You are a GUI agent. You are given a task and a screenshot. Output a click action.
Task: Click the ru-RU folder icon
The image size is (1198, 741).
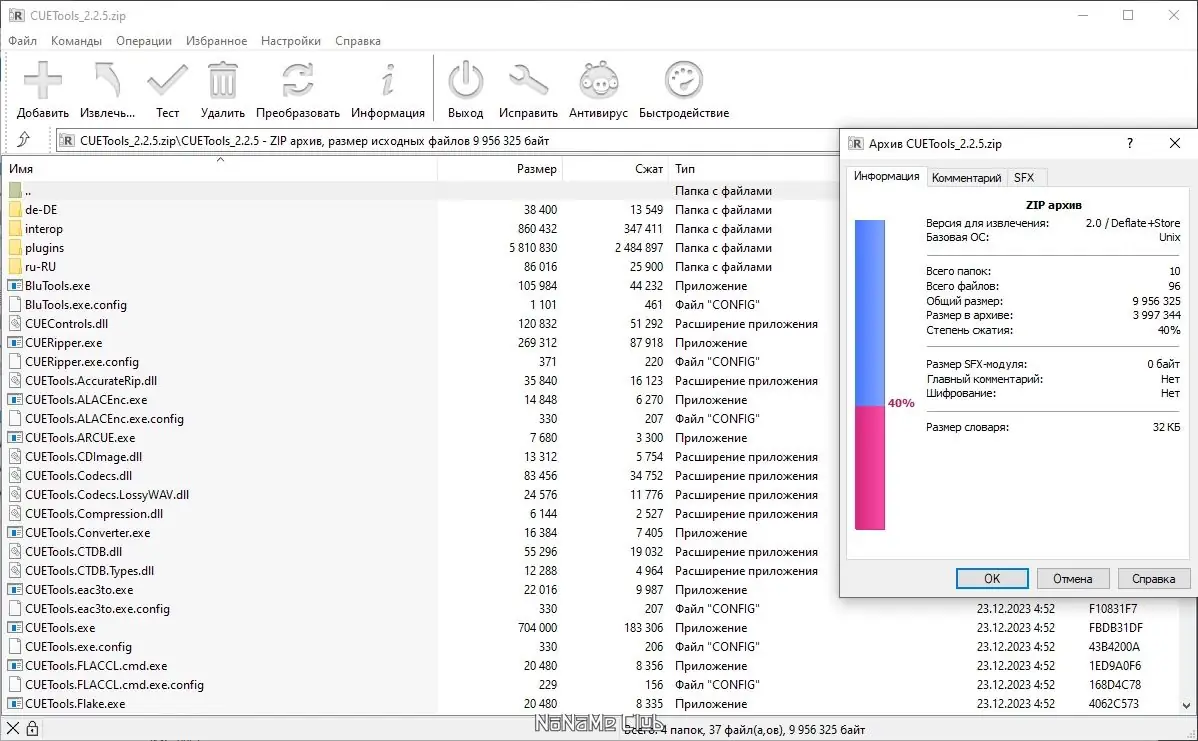pyautogui.click(x=15, y=267)
